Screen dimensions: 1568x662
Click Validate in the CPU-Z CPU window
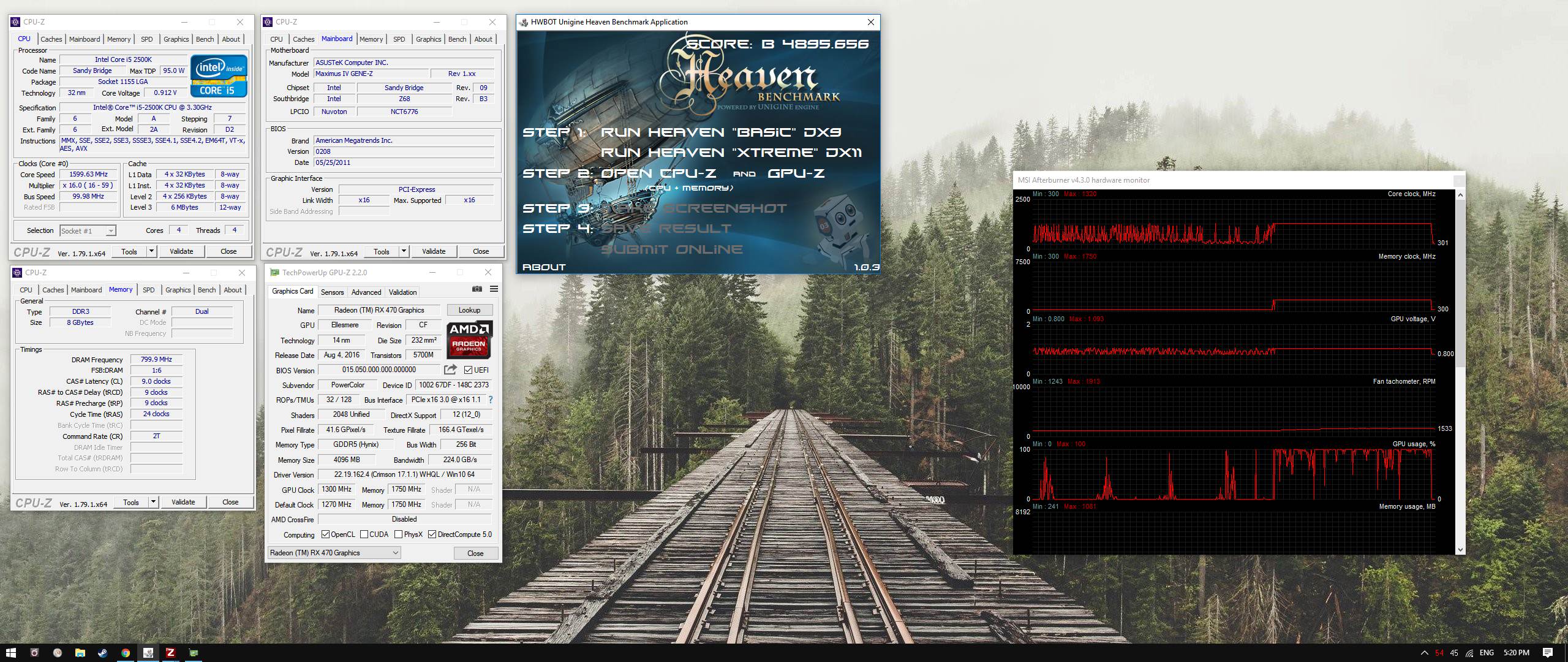click(181, 251)
